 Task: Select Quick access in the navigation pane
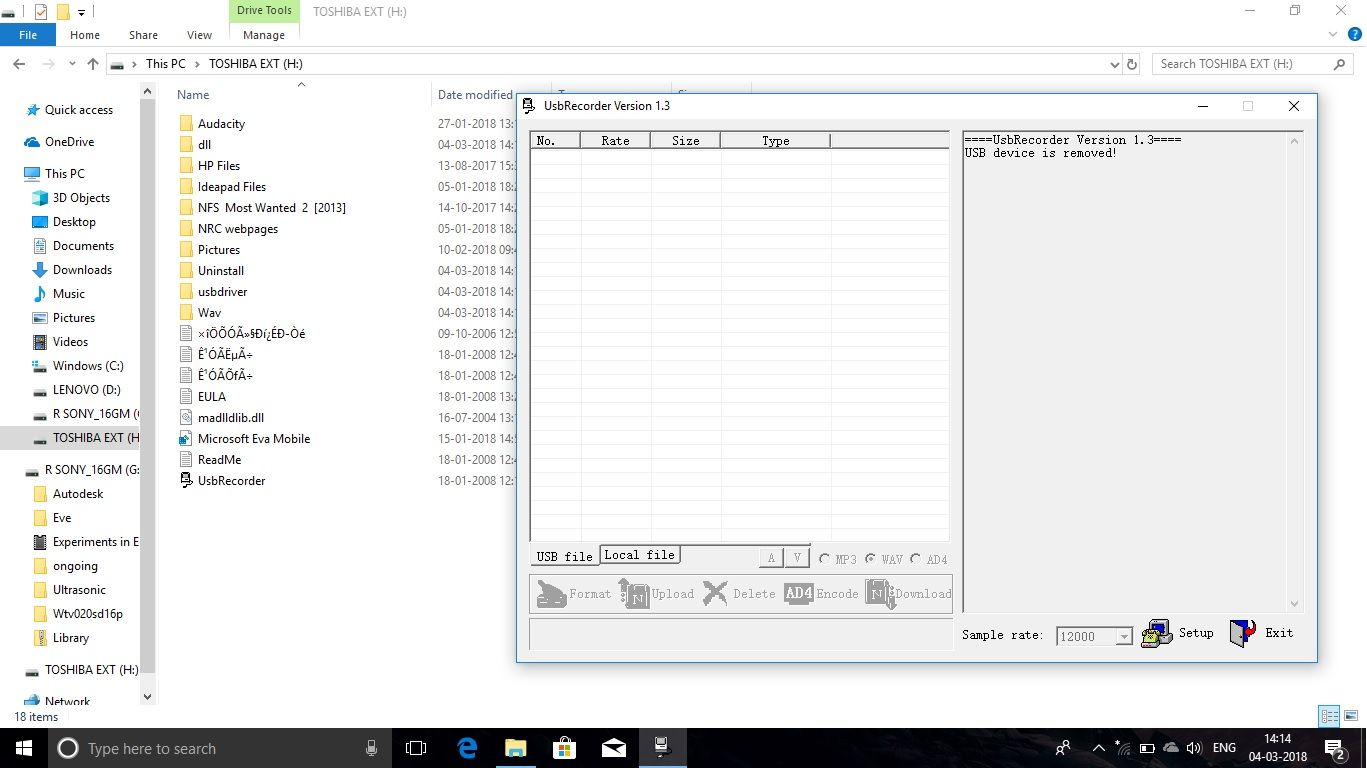(79, 110)
